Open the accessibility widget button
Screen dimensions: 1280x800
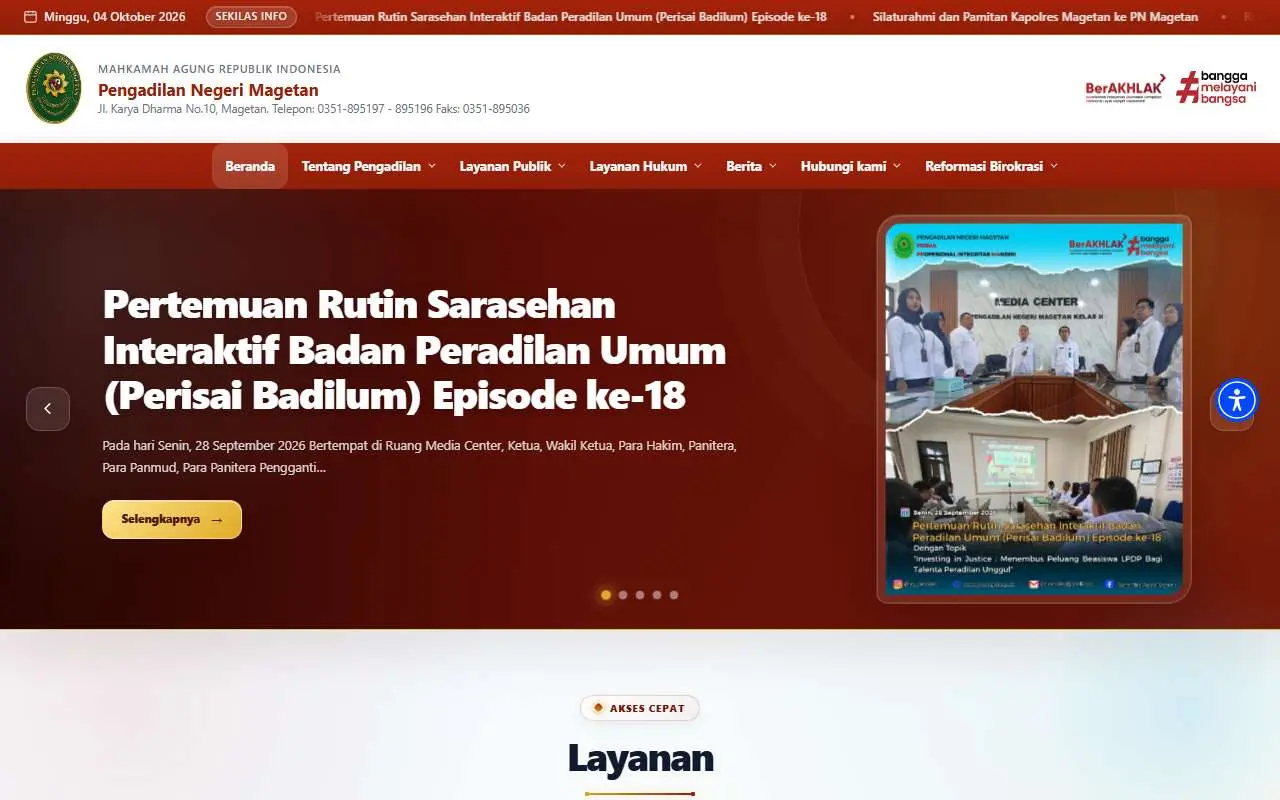pyautogui.click(x=1237, y=400)
